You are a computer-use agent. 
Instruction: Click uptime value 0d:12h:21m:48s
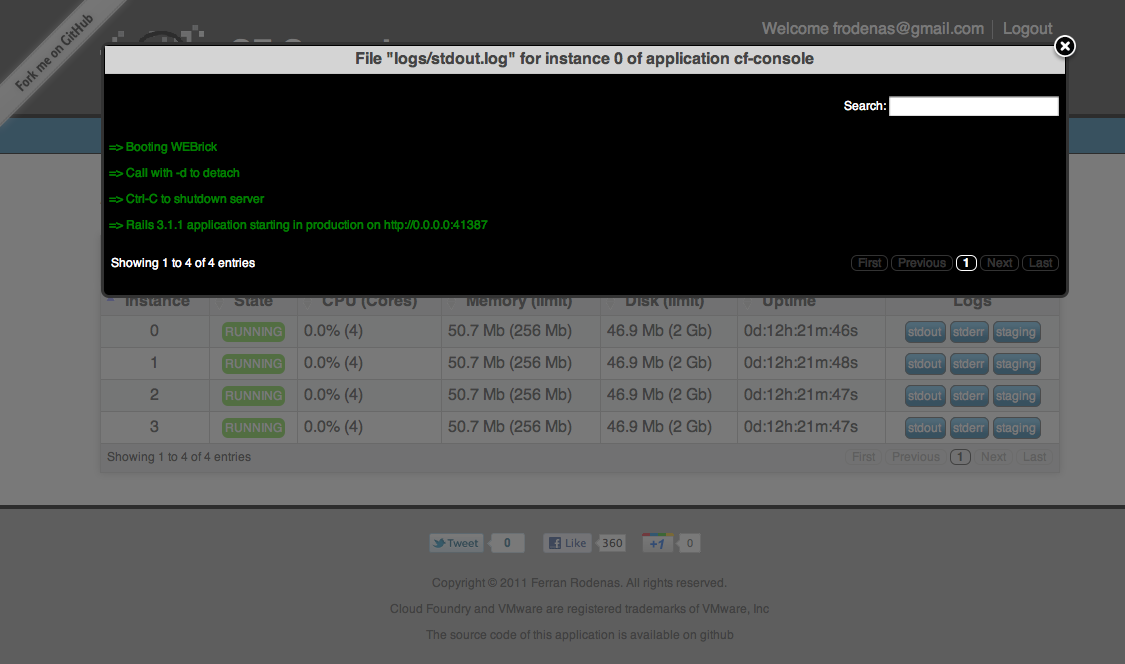[x=801, y=363]
